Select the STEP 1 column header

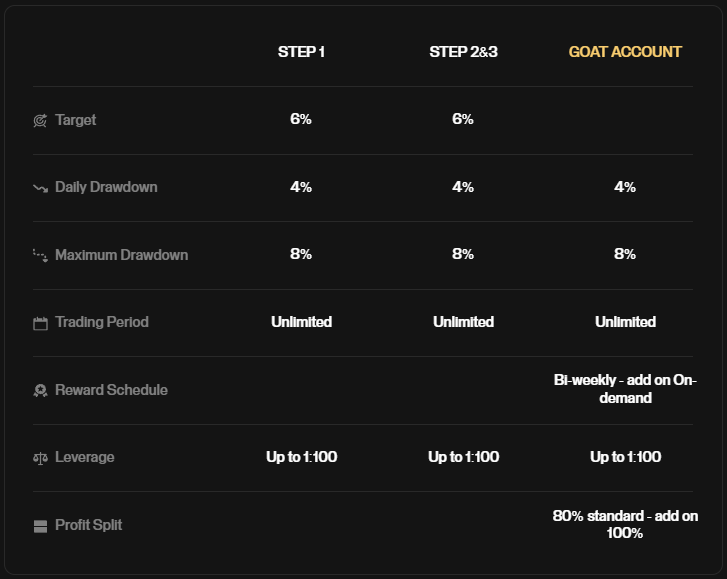(x=301, y=52)
